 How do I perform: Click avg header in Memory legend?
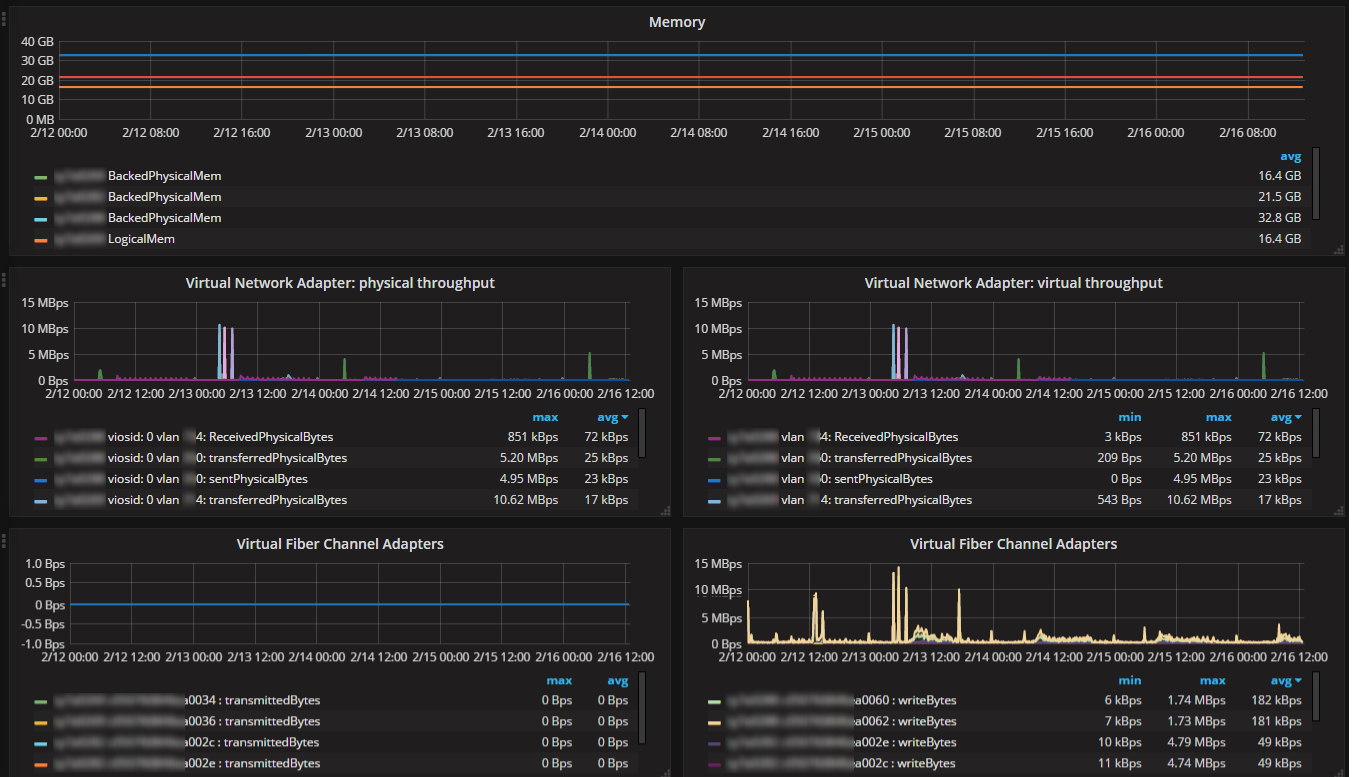tap(1291, 156)
